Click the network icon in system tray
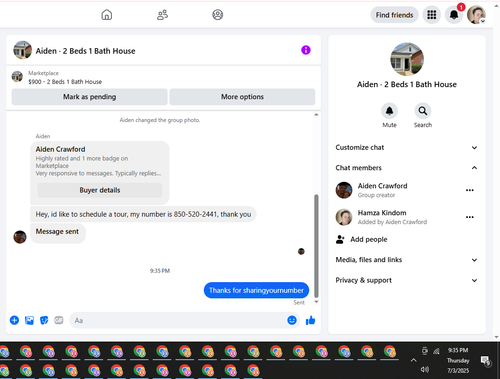 [x=436, y=351]
